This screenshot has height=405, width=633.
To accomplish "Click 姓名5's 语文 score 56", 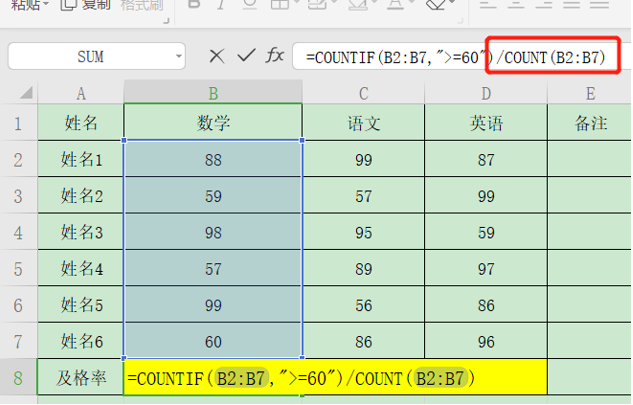I will (x=364, y=304).
